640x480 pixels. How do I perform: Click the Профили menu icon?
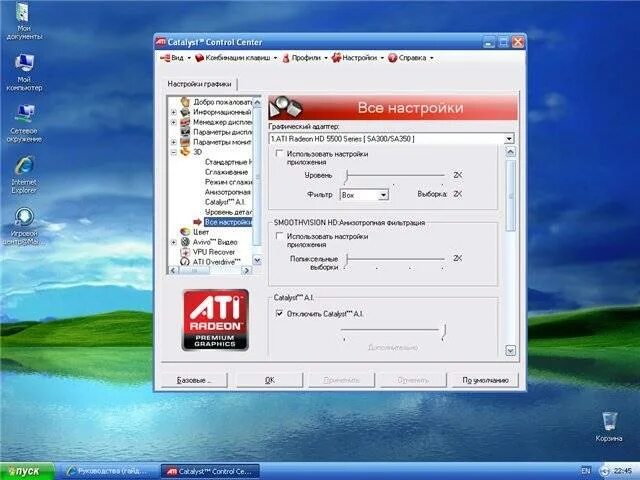point(286,58)
